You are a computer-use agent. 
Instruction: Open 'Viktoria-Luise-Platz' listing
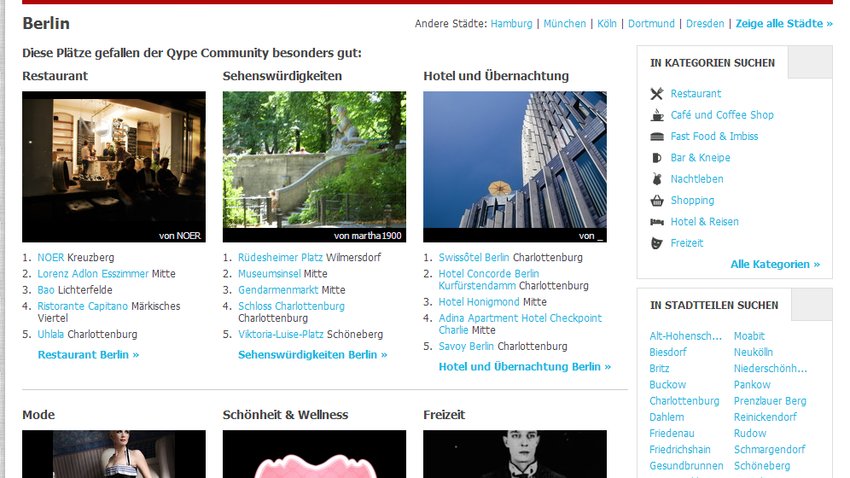(281, 334)
